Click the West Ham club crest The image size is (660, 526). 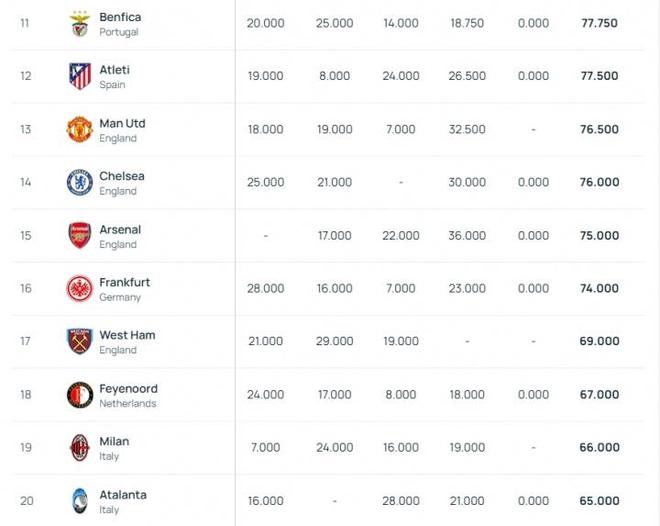point(80,341)
